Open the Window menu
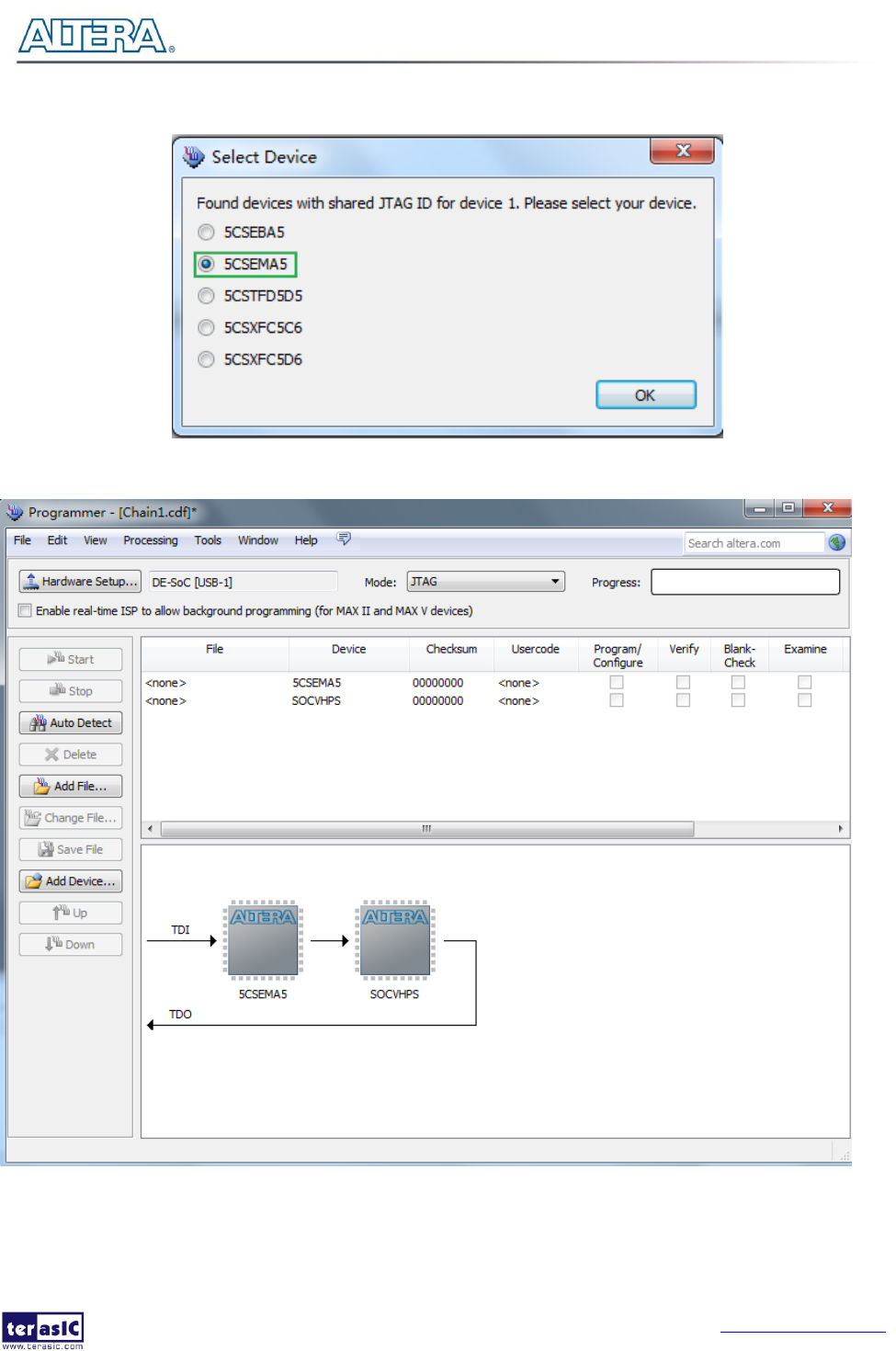The height and width of the screenshot is (1351, 896). pos(258,540)
